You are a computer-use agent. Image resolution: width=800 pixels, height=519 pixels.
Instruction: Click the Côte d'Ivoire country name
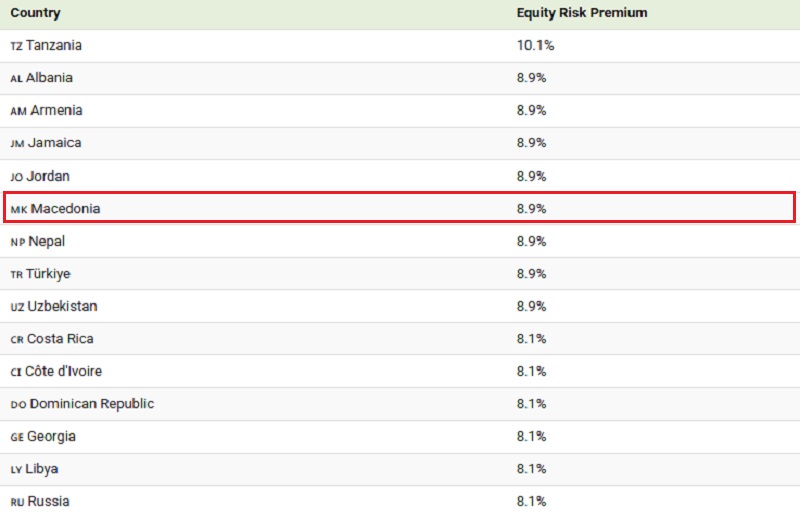63,371
